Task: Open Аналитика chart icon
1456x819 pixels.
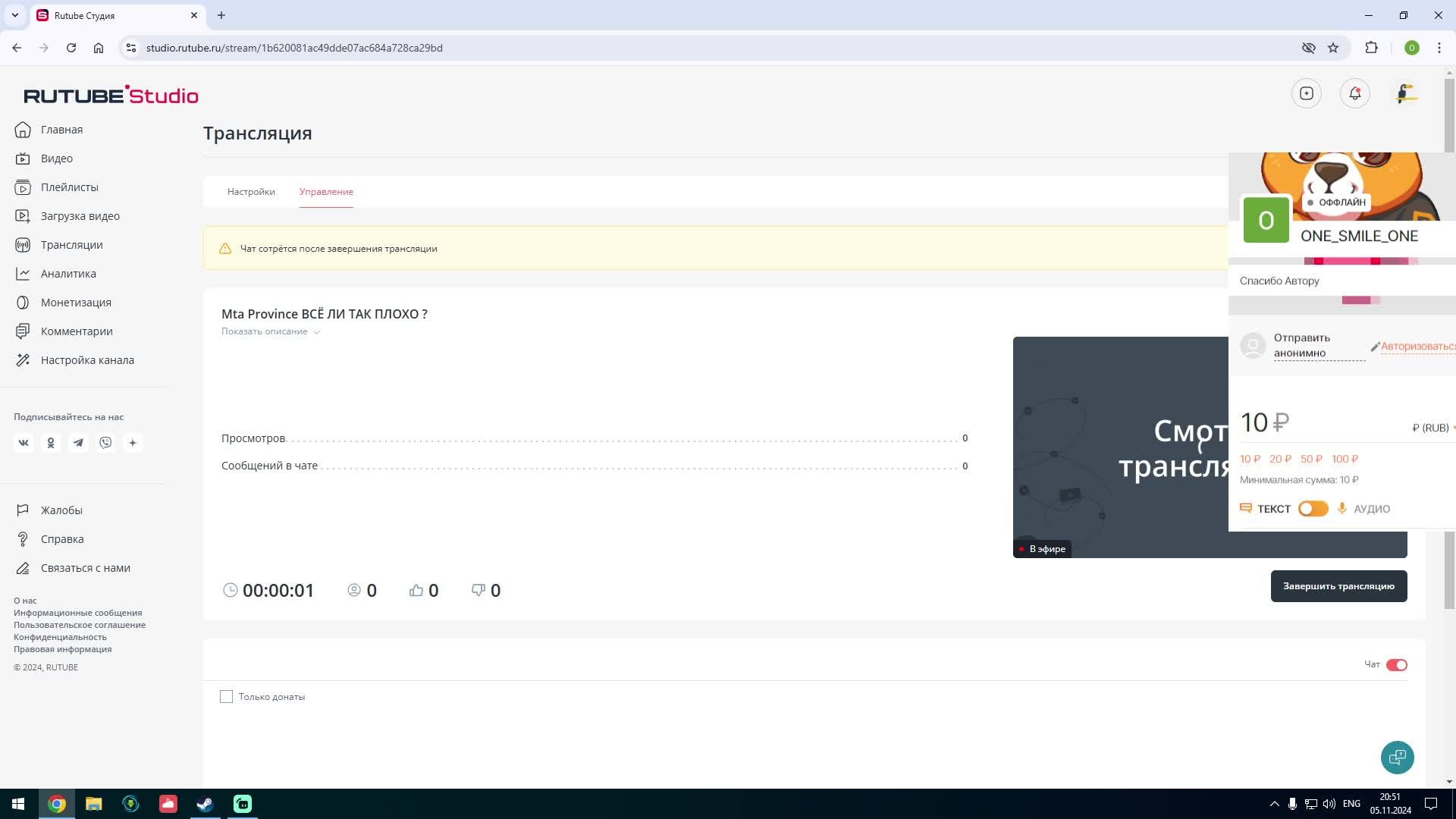Action: coord(23,274)
